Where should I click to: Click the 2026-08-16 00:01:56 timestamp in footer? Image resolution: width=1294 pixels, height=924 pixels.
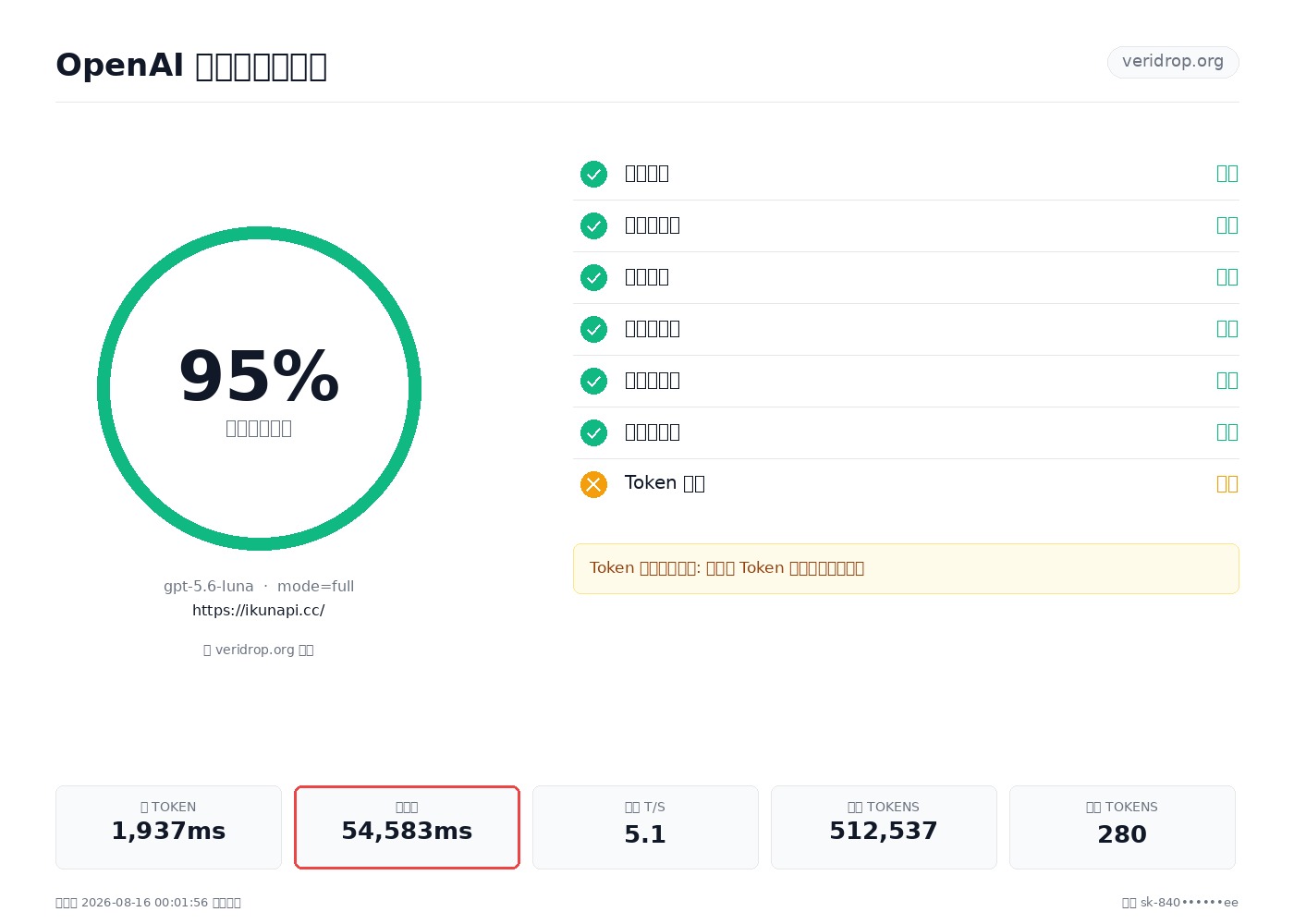click(x=144, y=903)
